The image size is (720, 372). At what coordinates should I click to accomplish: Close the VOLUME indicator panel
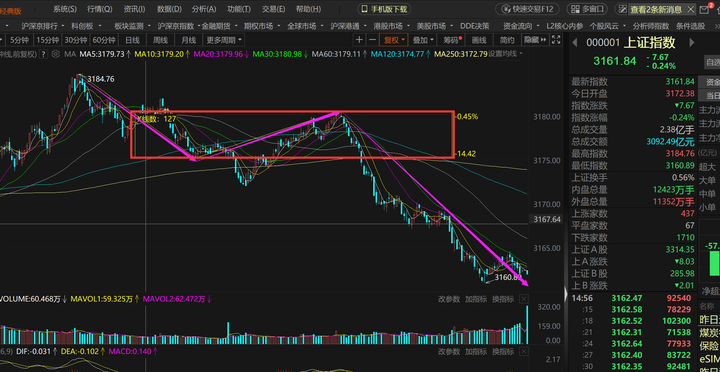pos(523,299)
